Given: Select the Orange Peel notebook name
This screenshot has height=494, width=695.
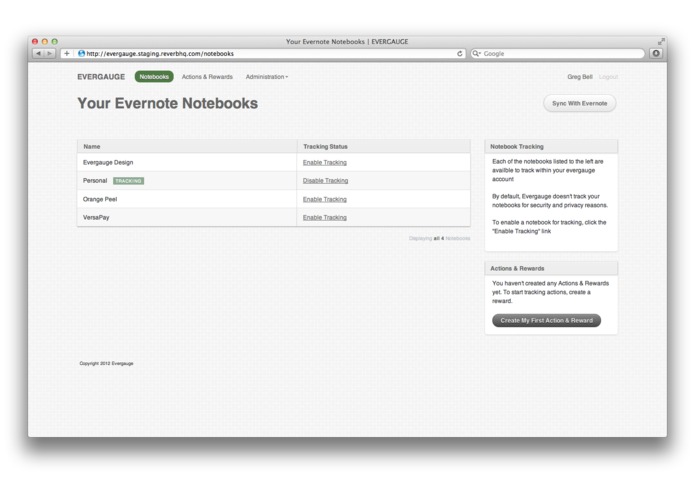Looking at the screenshot, I should pos(100,199).
